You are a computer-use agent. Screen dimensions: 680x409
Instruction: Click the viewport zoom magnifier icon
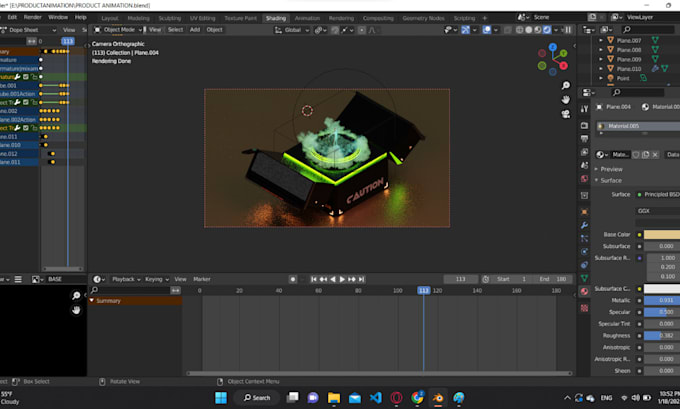tap(566, 85)
